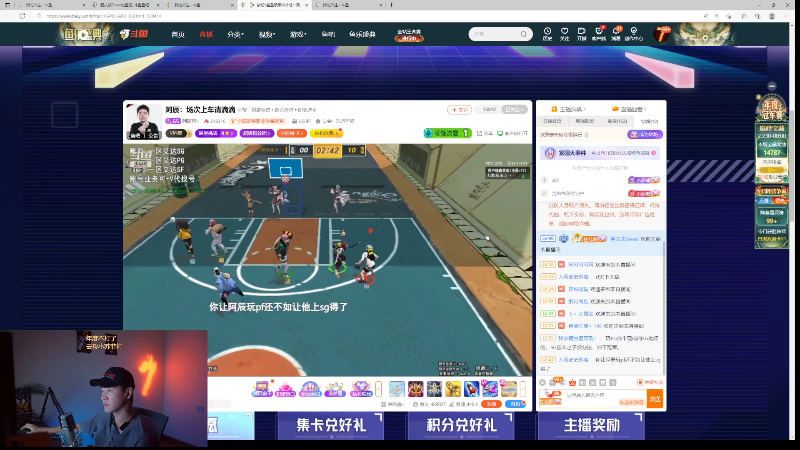Open the 首页 navigation item
Image resolution: width=800 pixels, height=450 pixels.
point(178,34)
